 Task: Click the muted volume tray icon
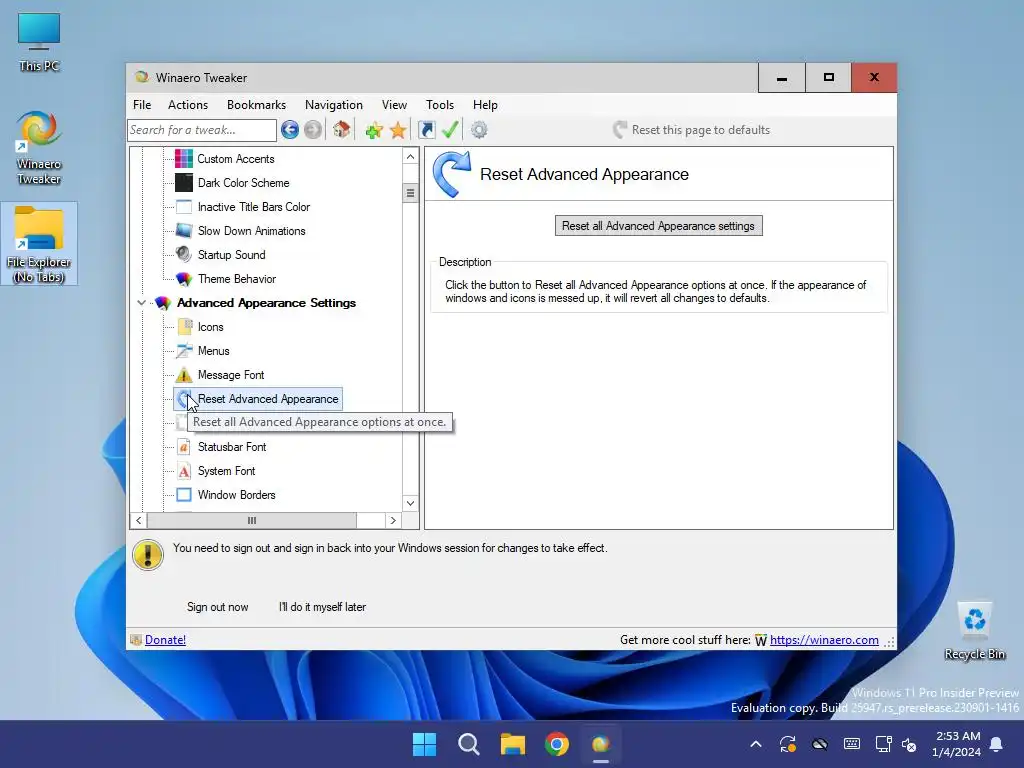[910, 744]
